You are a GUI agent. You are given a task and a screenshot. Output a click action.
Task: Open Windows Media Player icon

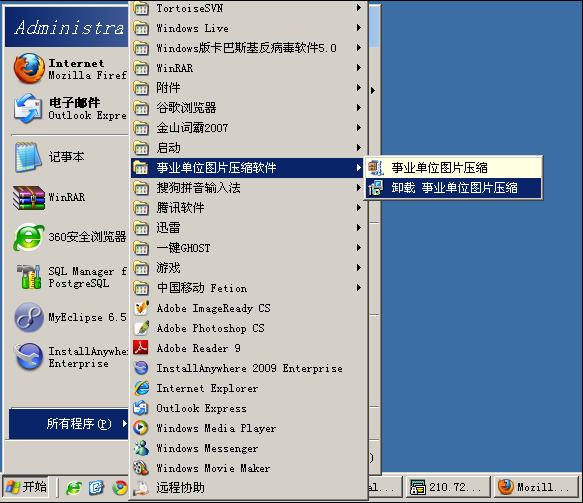[x=141, y=428]
